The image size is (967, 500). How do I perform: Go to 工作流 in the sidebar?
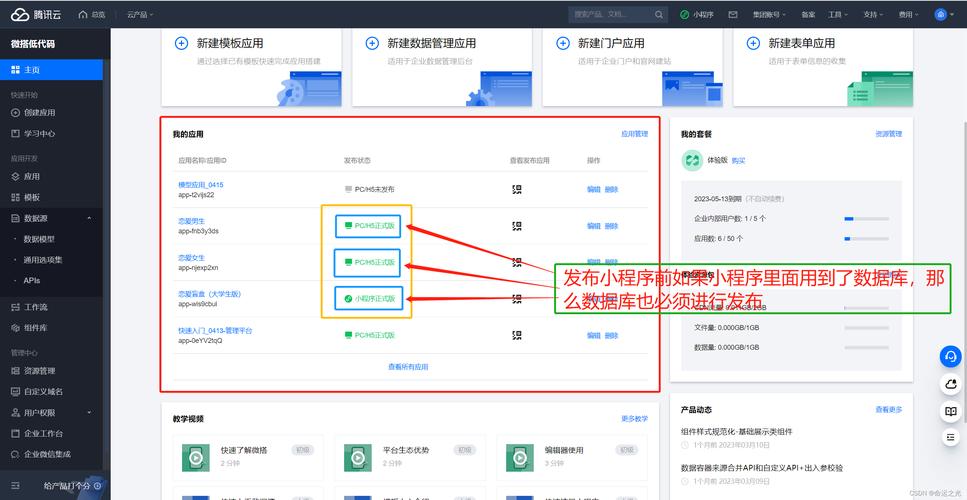[x=36, y=307]
